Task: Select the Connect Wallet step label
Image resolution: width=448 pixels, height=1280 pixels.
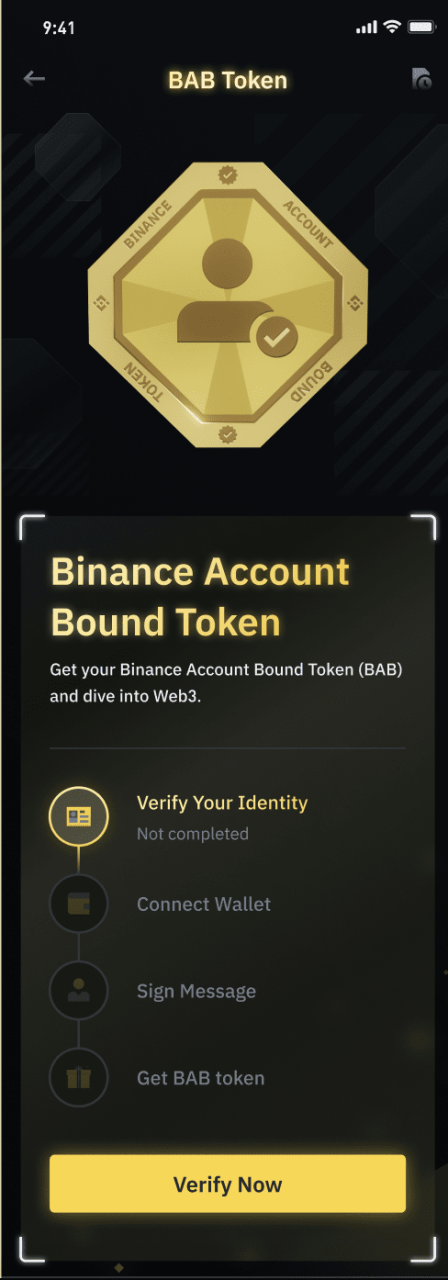Action: 204,904
